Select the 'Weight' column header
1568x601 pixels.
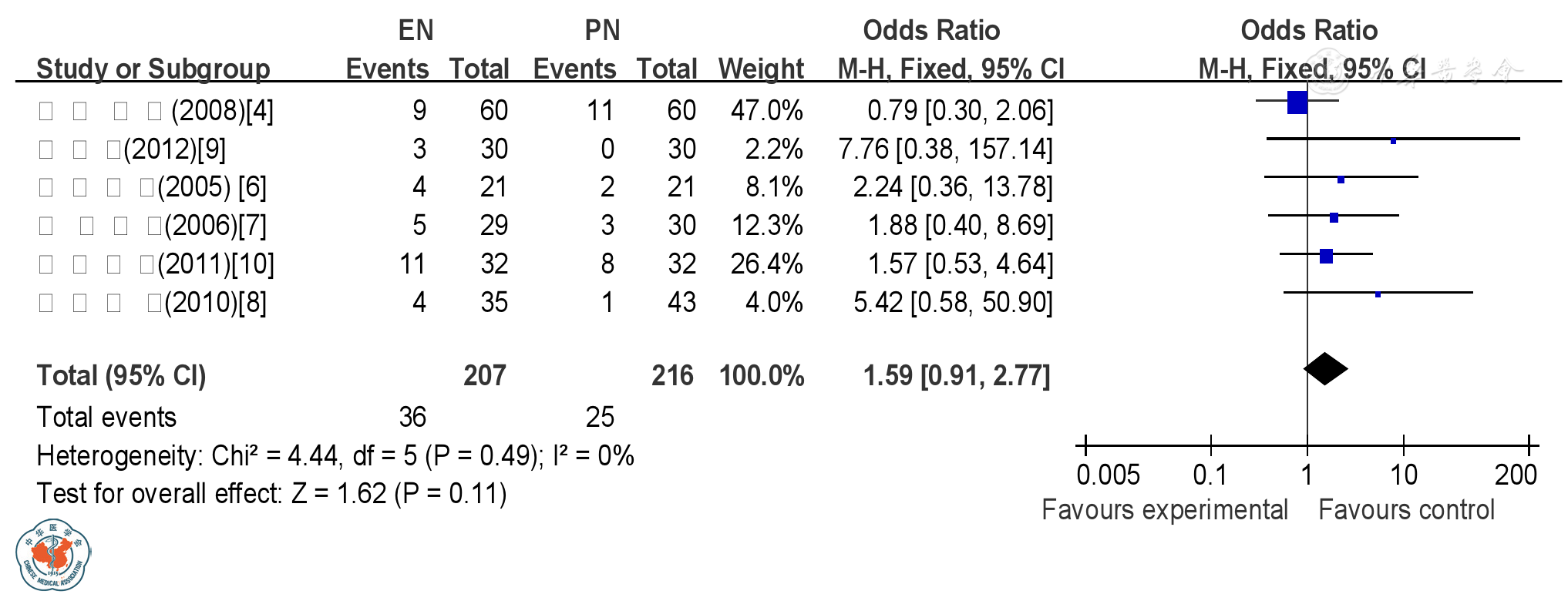click(x=761, y=69)
